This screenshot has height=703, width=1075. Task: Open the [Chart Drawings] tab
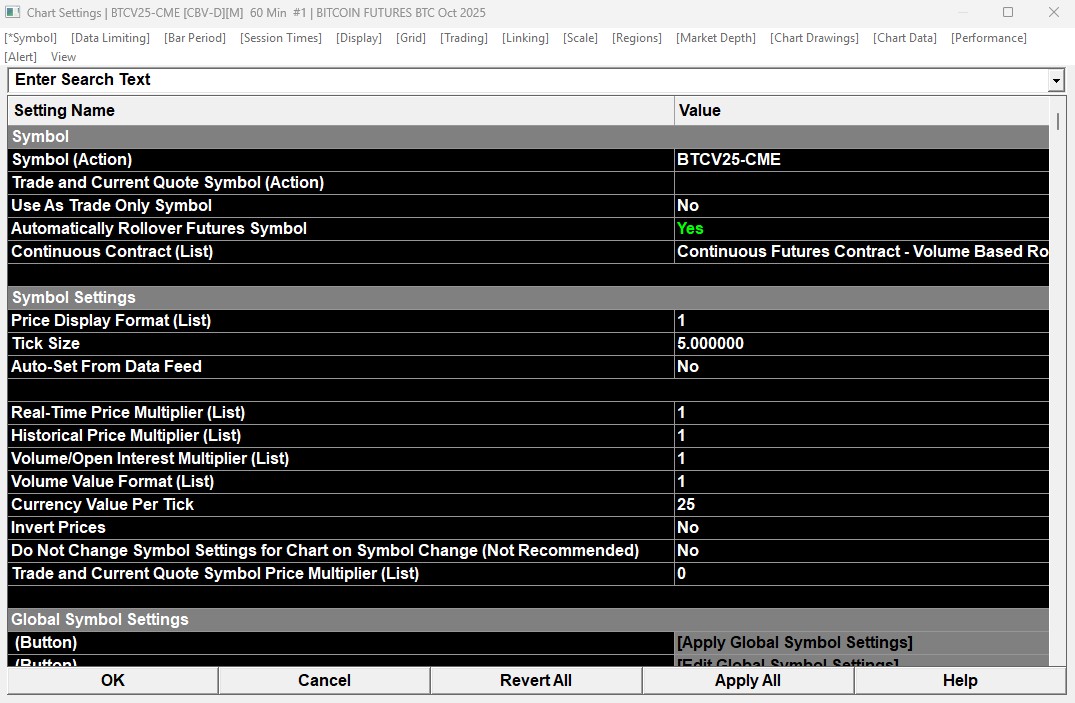pyautogui.click(x=814, y=38)
